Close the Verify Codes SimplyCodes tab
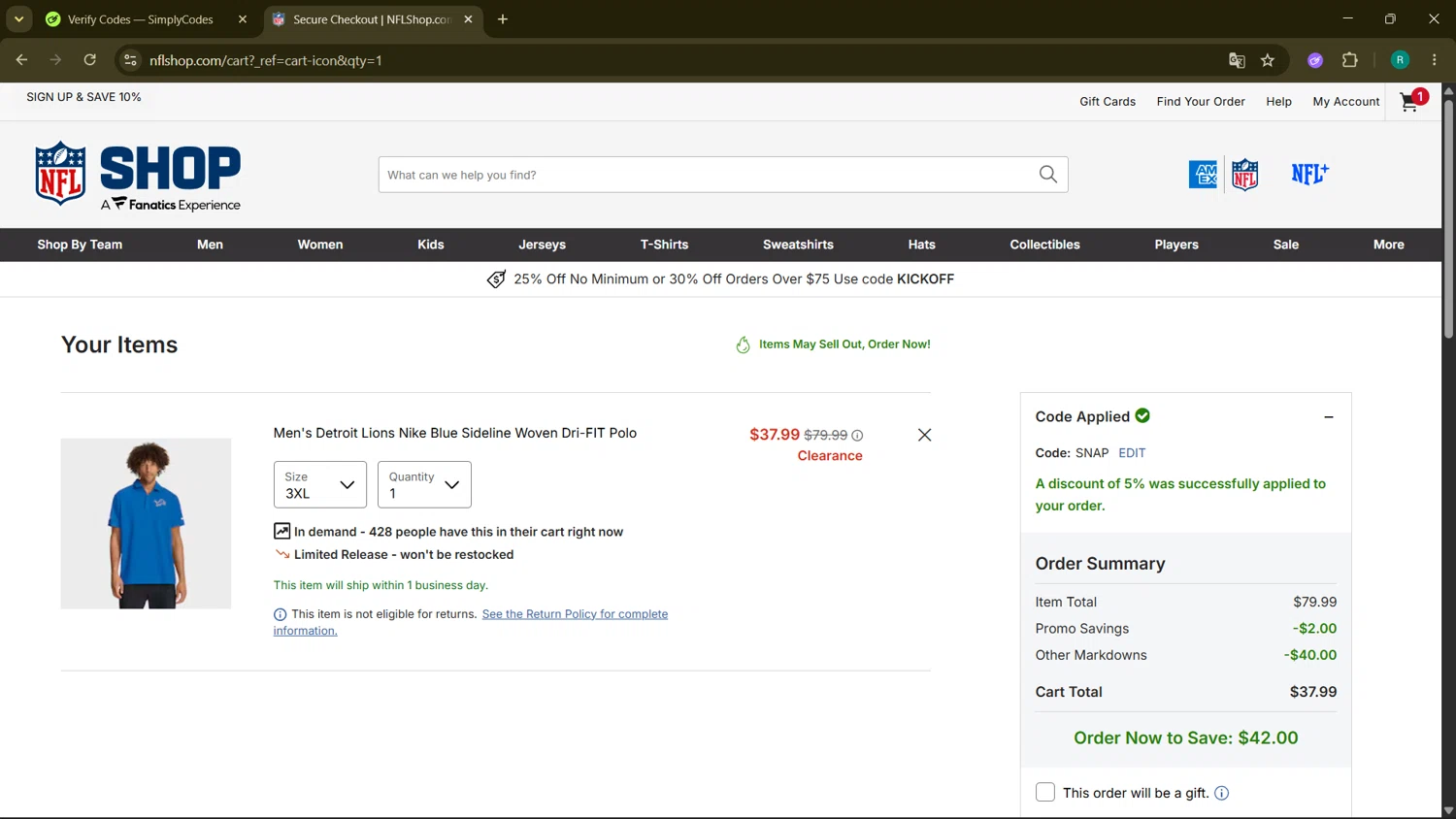The image size is (1456, 819). 243,19
